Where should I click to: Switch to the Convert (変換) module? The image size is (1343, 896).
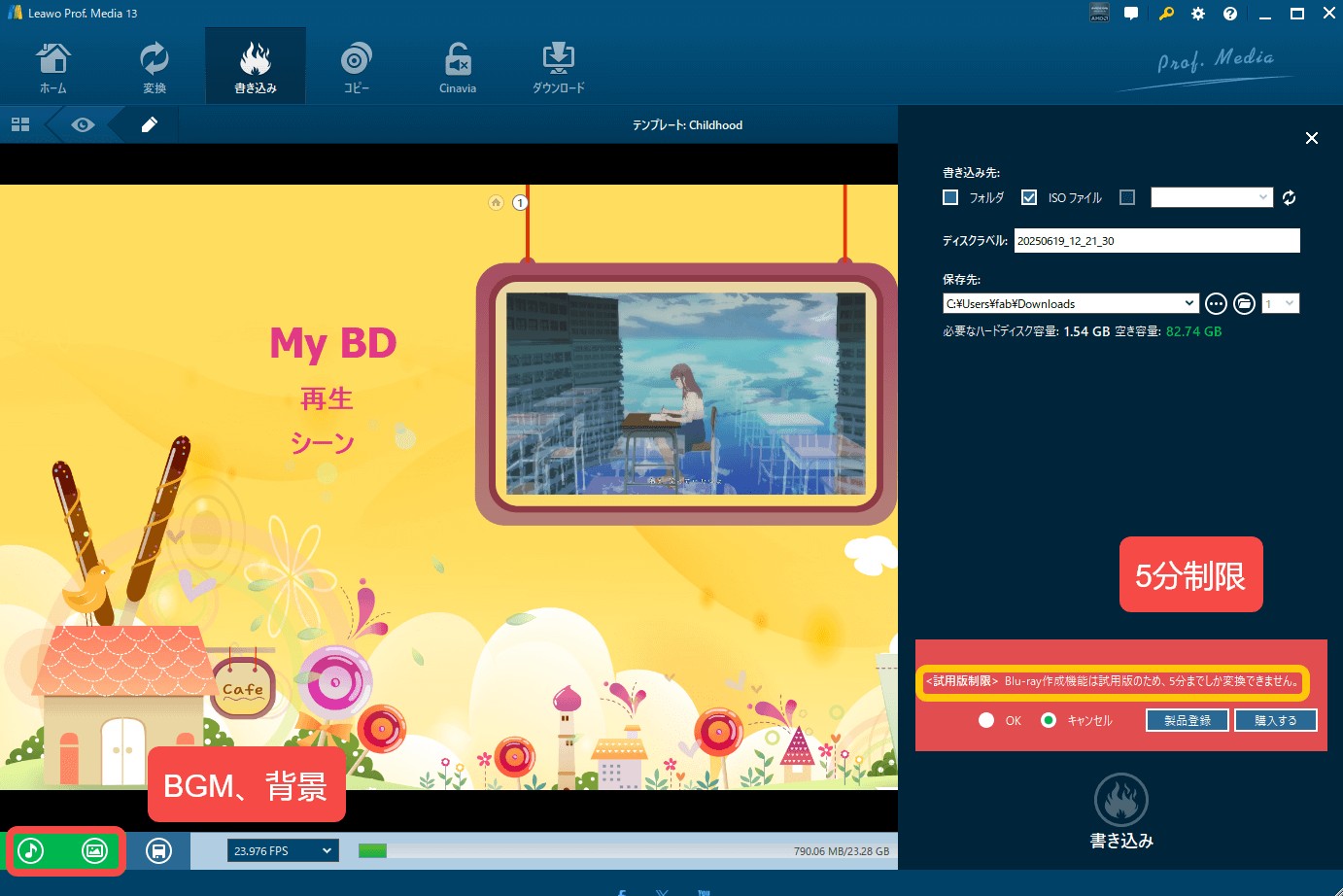(155, 67)
